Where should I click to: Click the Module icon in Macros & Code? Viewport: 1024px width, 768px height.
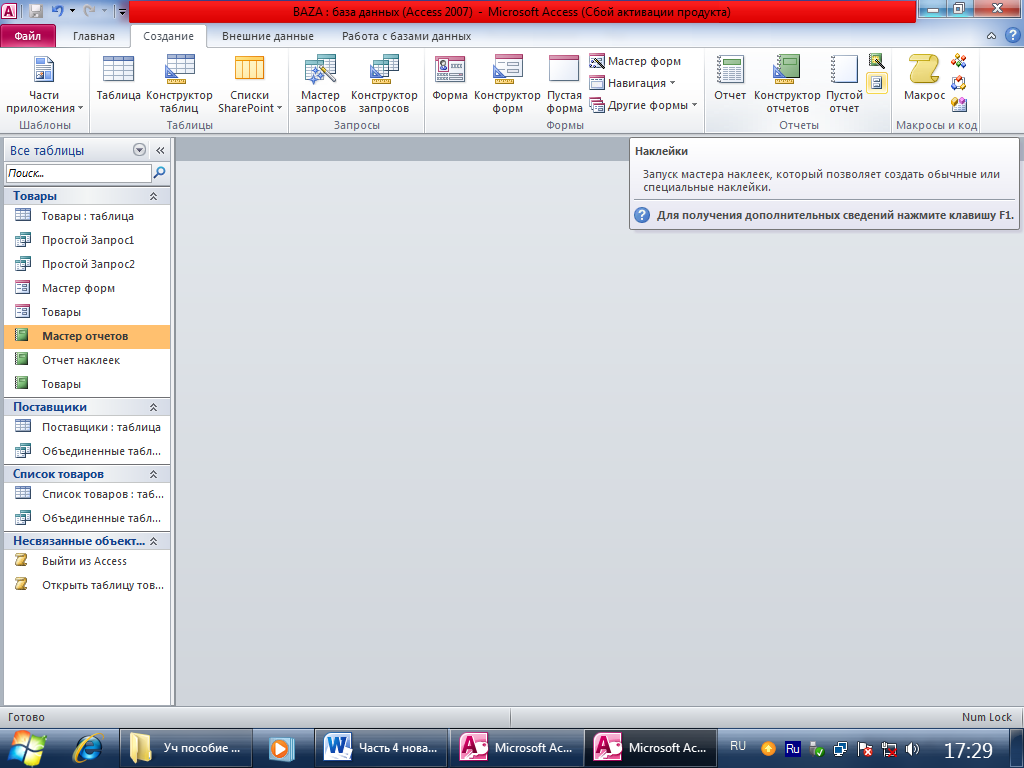point(959,61)
